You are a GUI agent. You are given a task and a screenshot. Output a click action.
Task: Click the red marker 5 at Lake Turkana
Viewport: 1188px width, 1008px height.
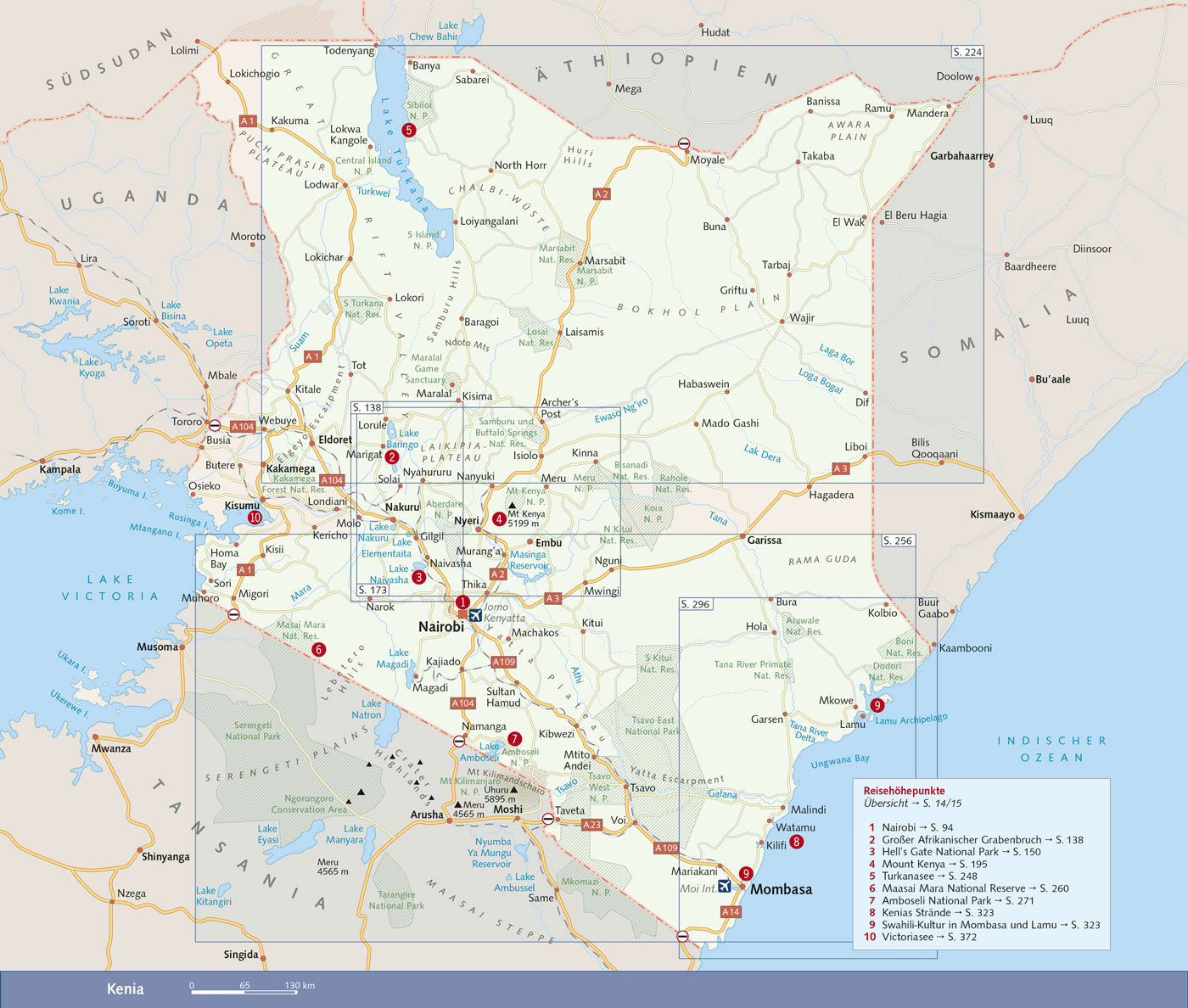[409, 130]
